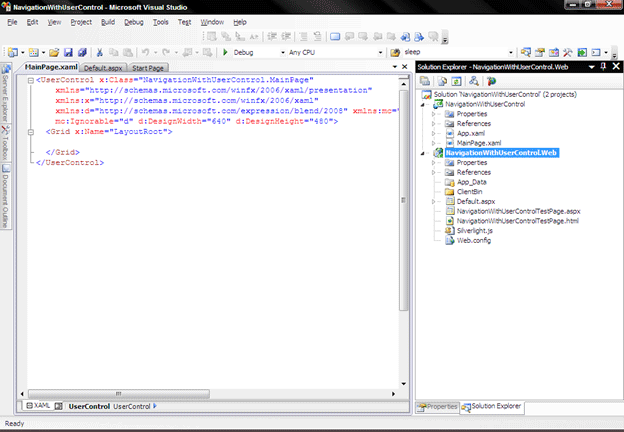Click the XAML split view icon

58,406
